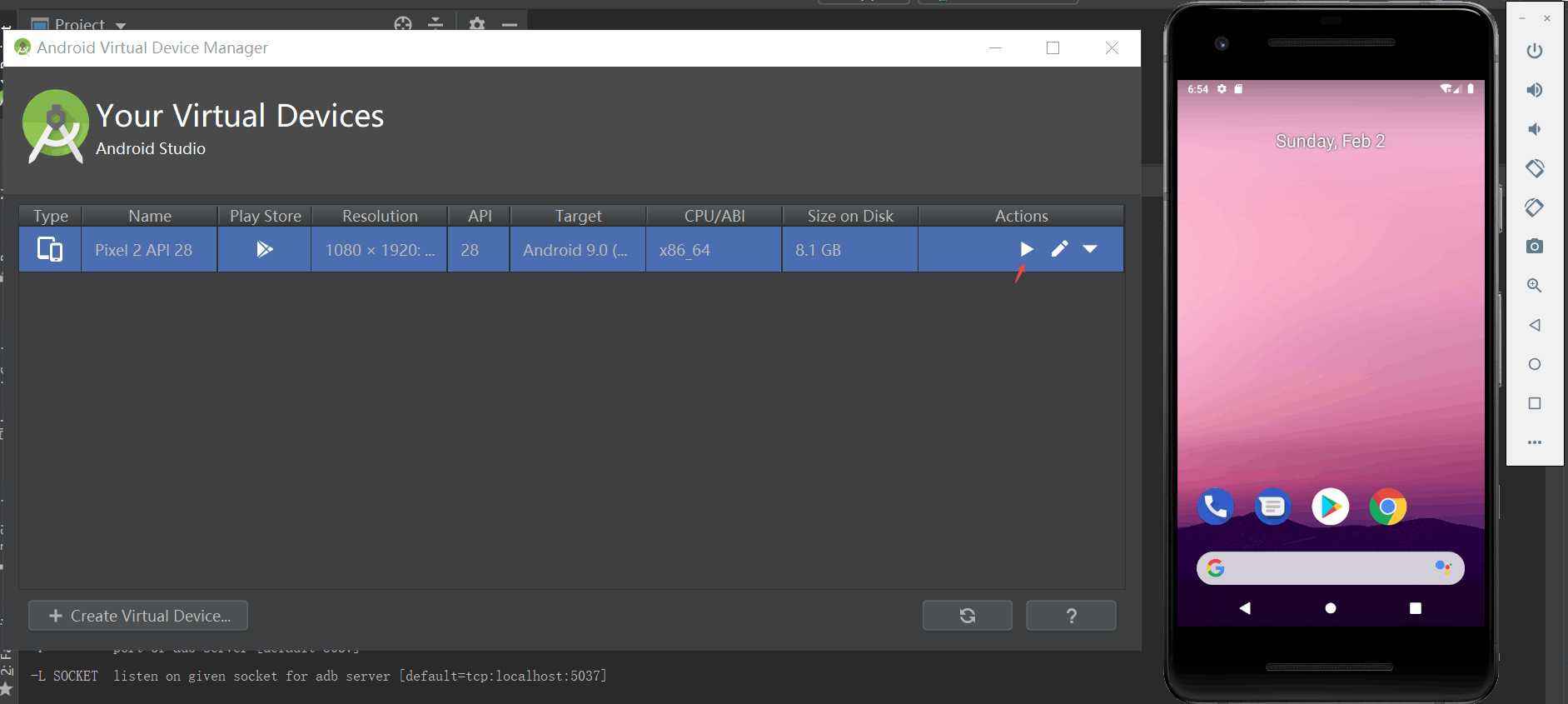Image resolution: width=1568 pixels, height=704 pixels.
Task: Open Play Store app on emulator home screen
Action: [1330, 507]
